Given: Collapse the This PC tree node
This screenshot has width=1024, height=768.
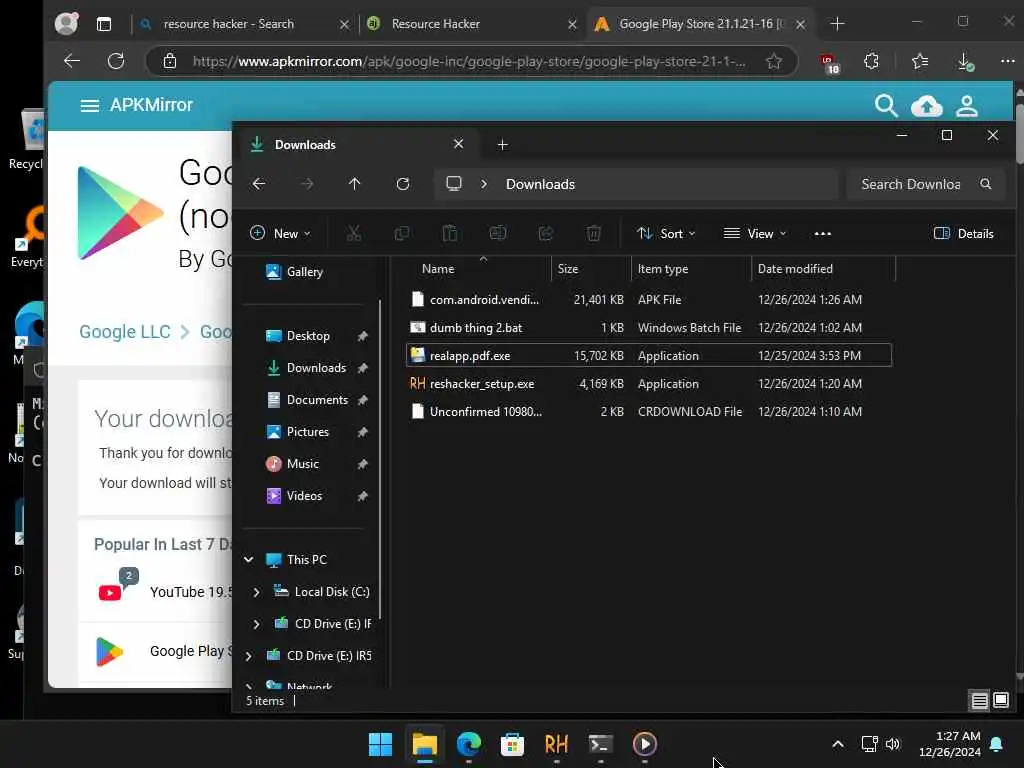Looking at the screenshot, I should 249,560.
